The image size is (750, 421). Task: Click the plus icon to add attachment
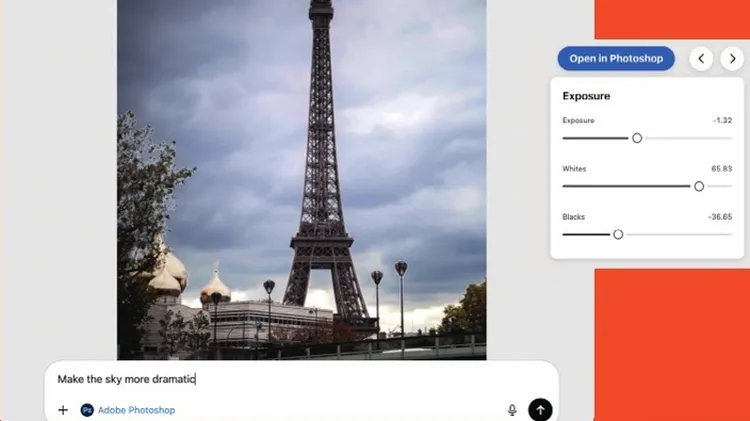(x=63, y=410)
